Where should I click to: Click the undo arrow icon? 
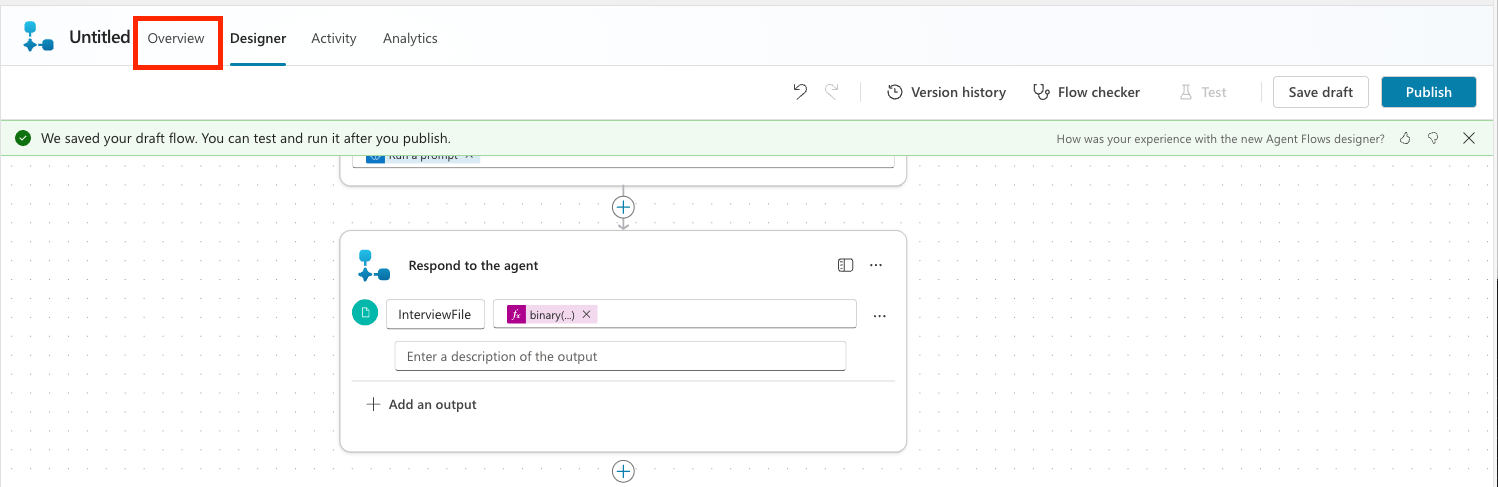(x=799, y=92)
